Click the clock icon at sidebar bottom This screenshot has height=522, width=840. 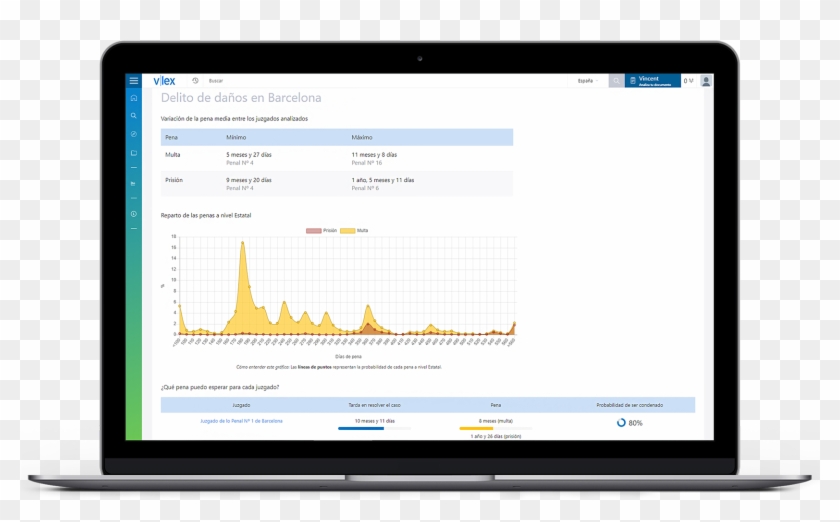(x=134, y=214)
